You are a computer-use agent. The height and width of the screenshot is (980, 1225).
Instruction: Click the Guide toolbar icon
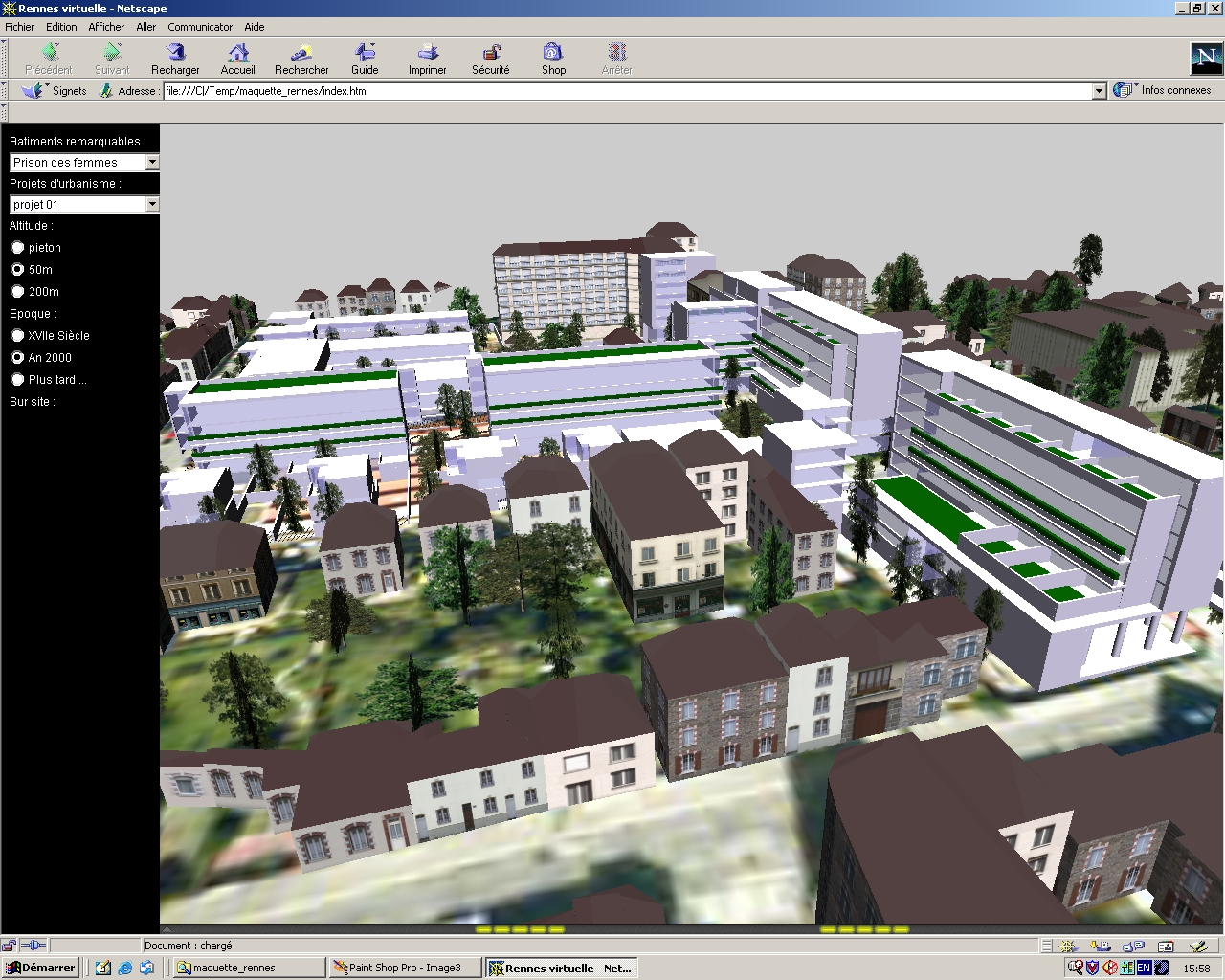click(365, 54)
